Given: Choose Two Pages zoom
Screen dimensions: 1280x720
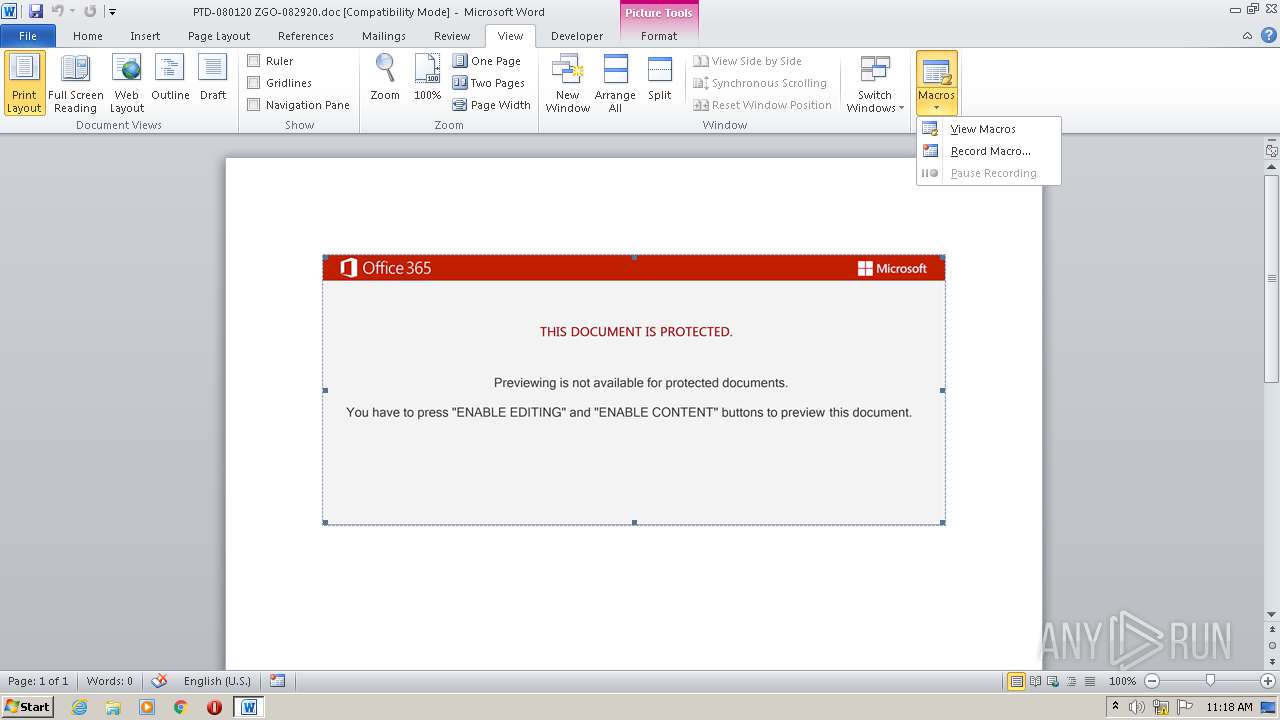Looking at the screenshot, I should pyautogui.click(x=489, y=83).
